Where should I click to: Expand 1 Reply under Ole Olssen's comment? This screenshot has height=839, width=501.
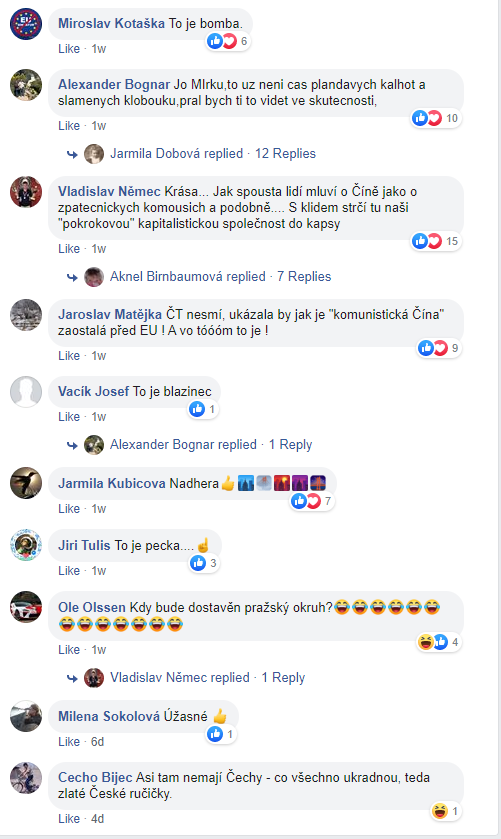click(283, 677)
